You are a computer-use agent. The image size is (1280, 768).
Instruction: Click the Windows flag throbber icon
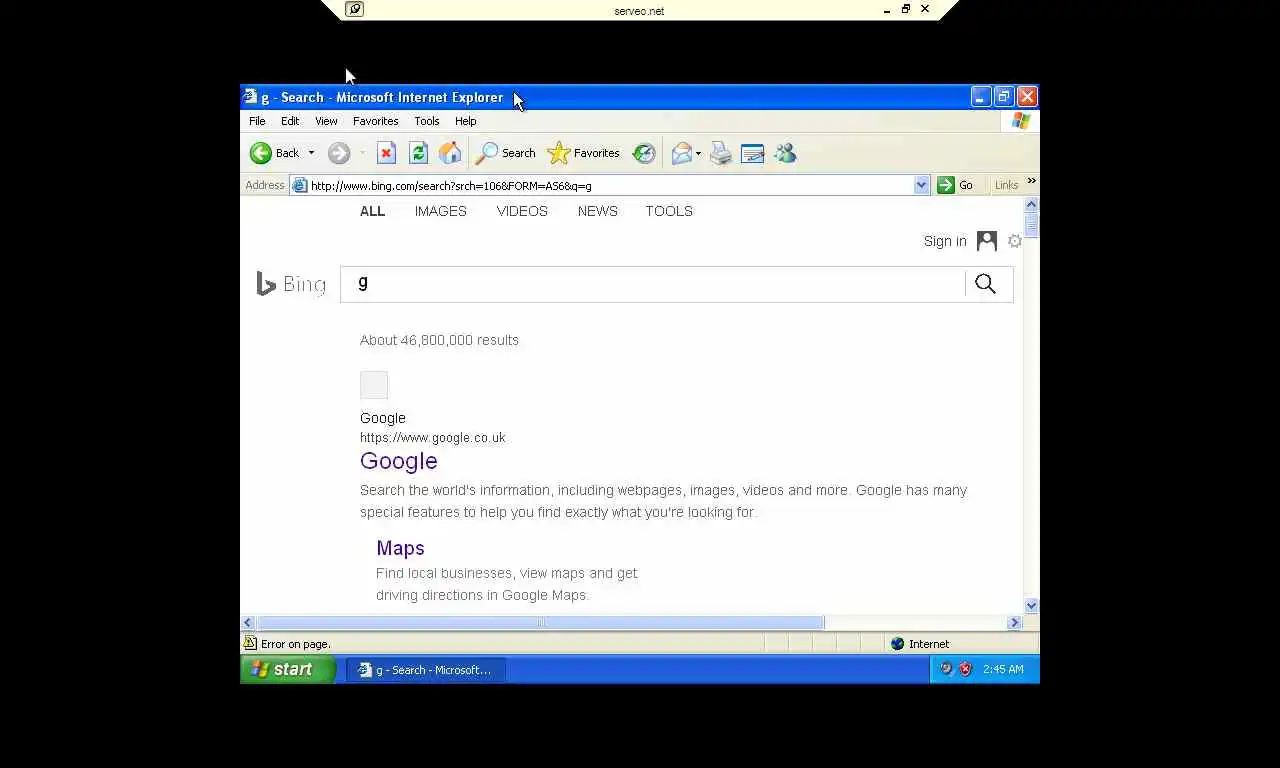(1020, 121)
